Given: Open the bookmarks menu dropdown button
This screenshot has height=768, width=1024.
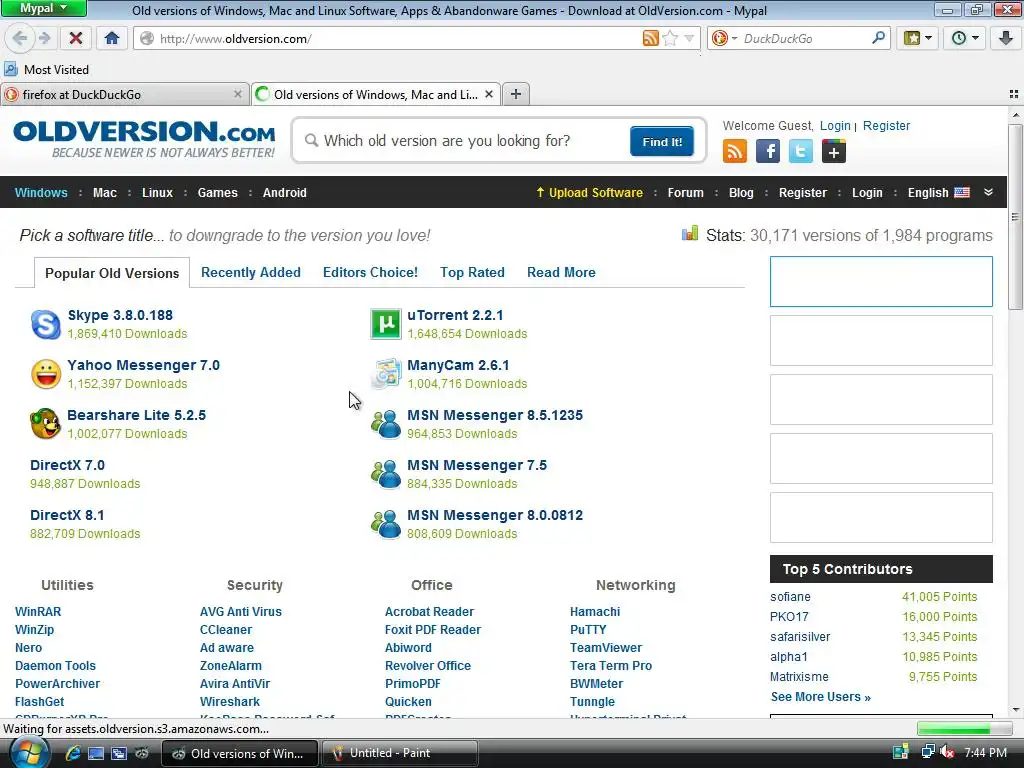Looking at the screenshot, I should point(918,38).
